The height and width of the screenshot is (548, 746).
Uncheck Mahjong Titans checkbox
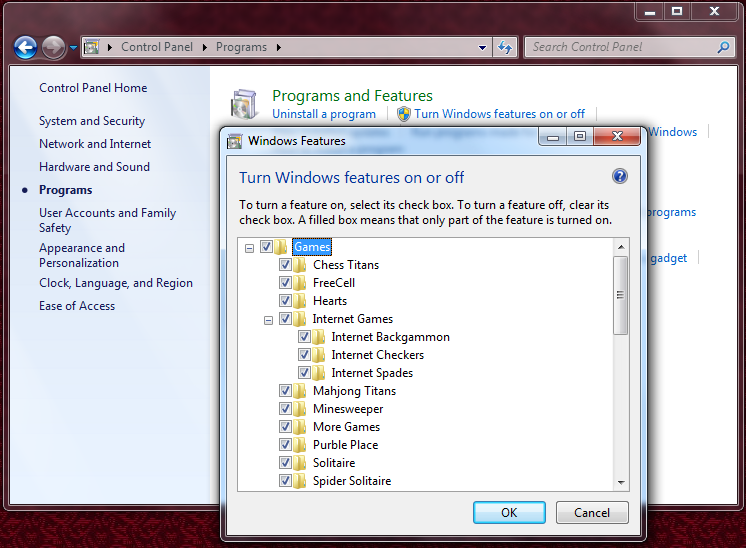pos(285,391)
